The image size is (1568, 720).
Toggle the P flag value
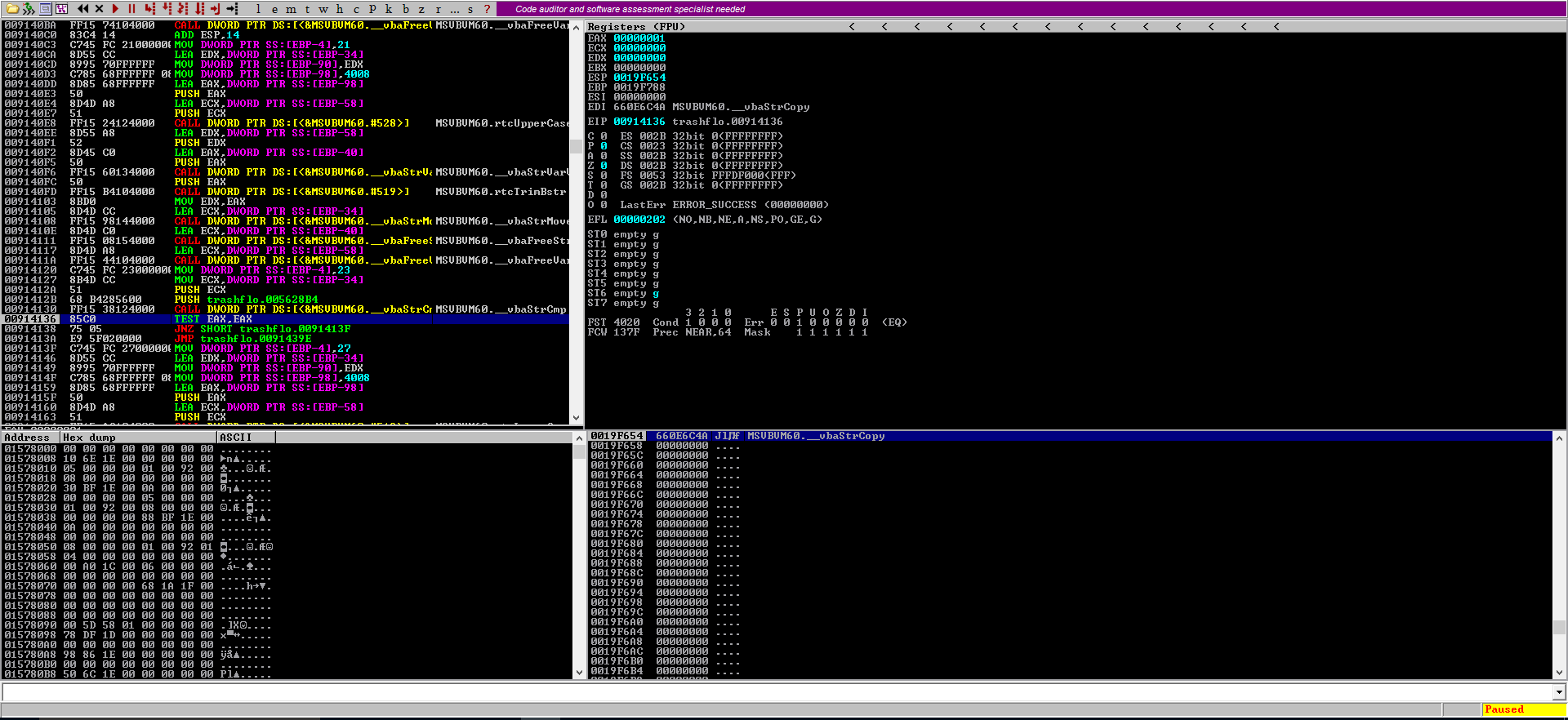point(604,146)
